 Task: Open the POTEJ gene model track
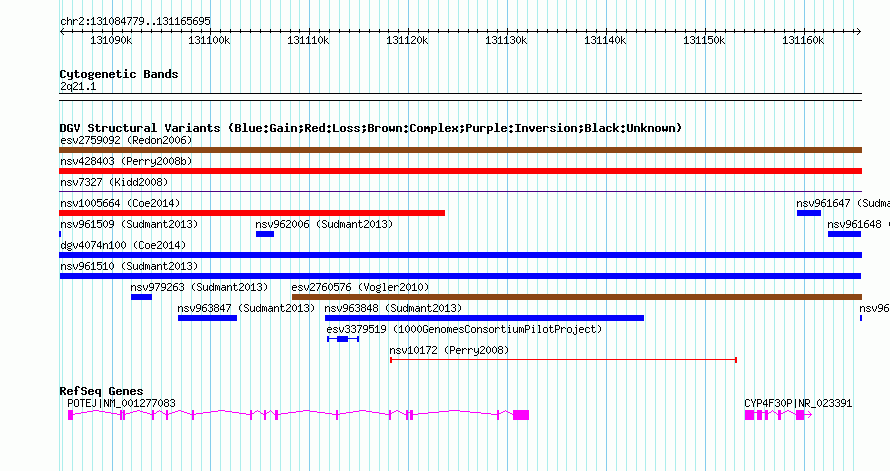[x=298, y=415]
